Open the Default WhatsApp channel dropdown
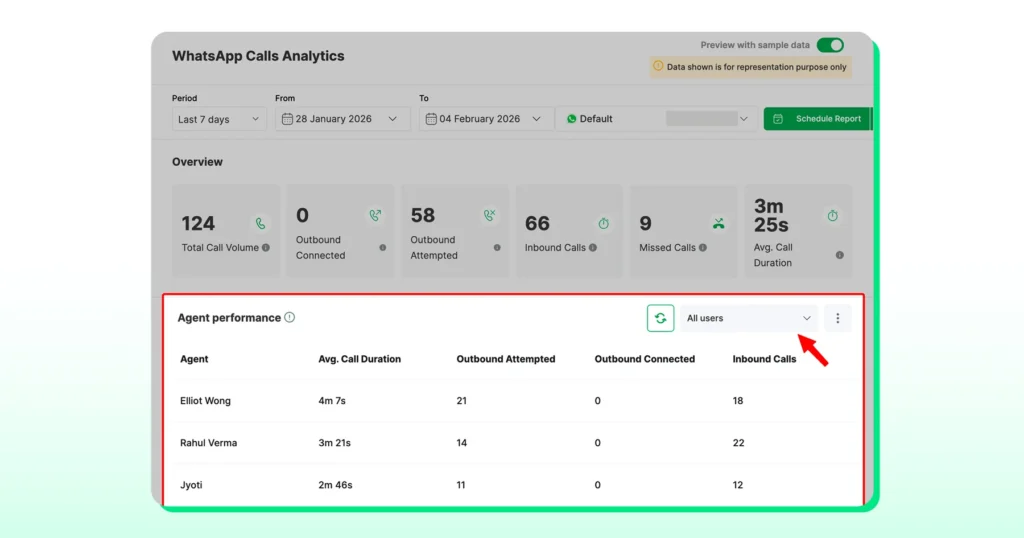The height and width of the screenshot is (538, 1024). tap(656, 119)
